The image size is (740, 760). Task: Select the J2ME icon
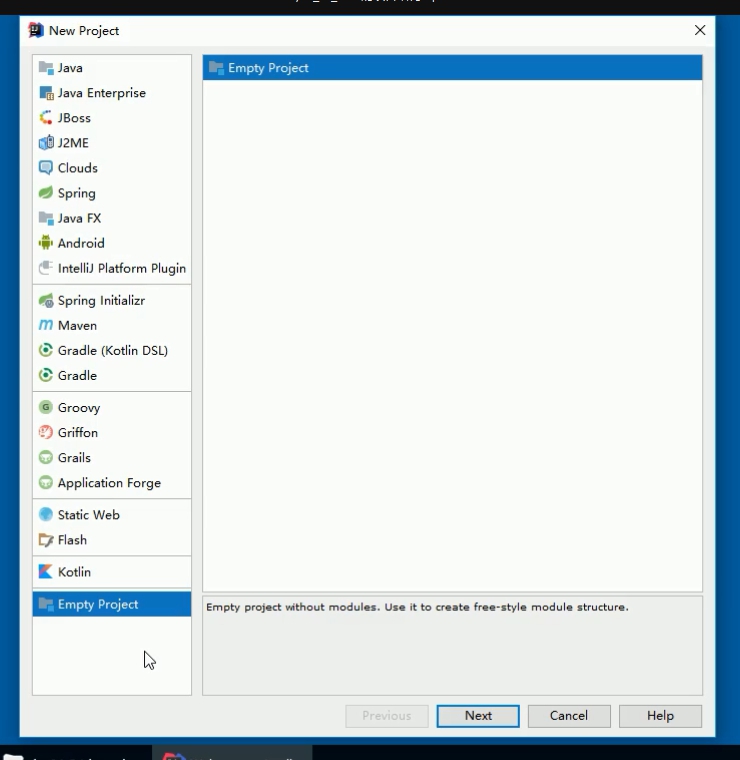(x=46, y=143)
